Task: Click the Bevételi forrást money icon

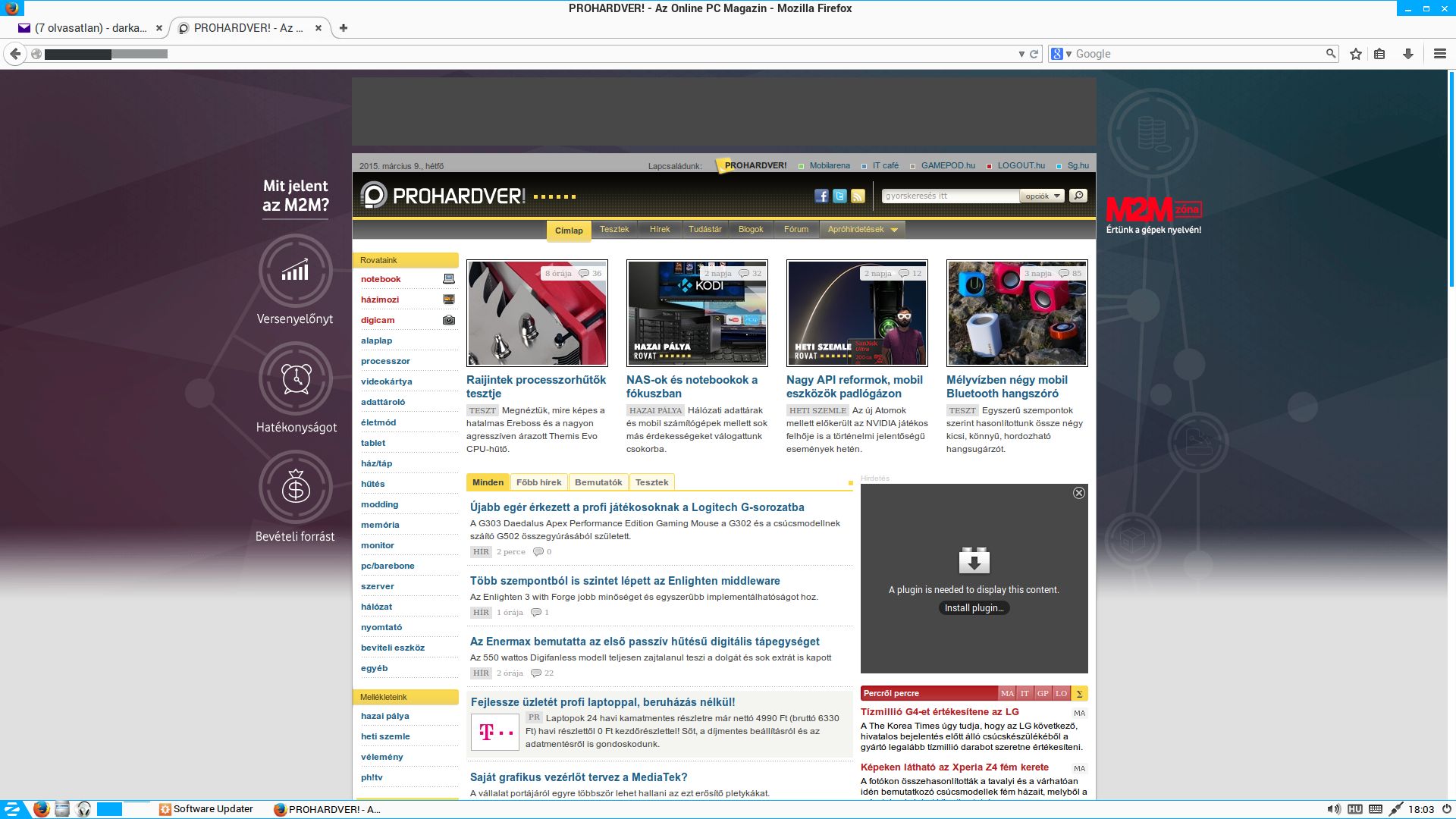Action: click(296, 488)
